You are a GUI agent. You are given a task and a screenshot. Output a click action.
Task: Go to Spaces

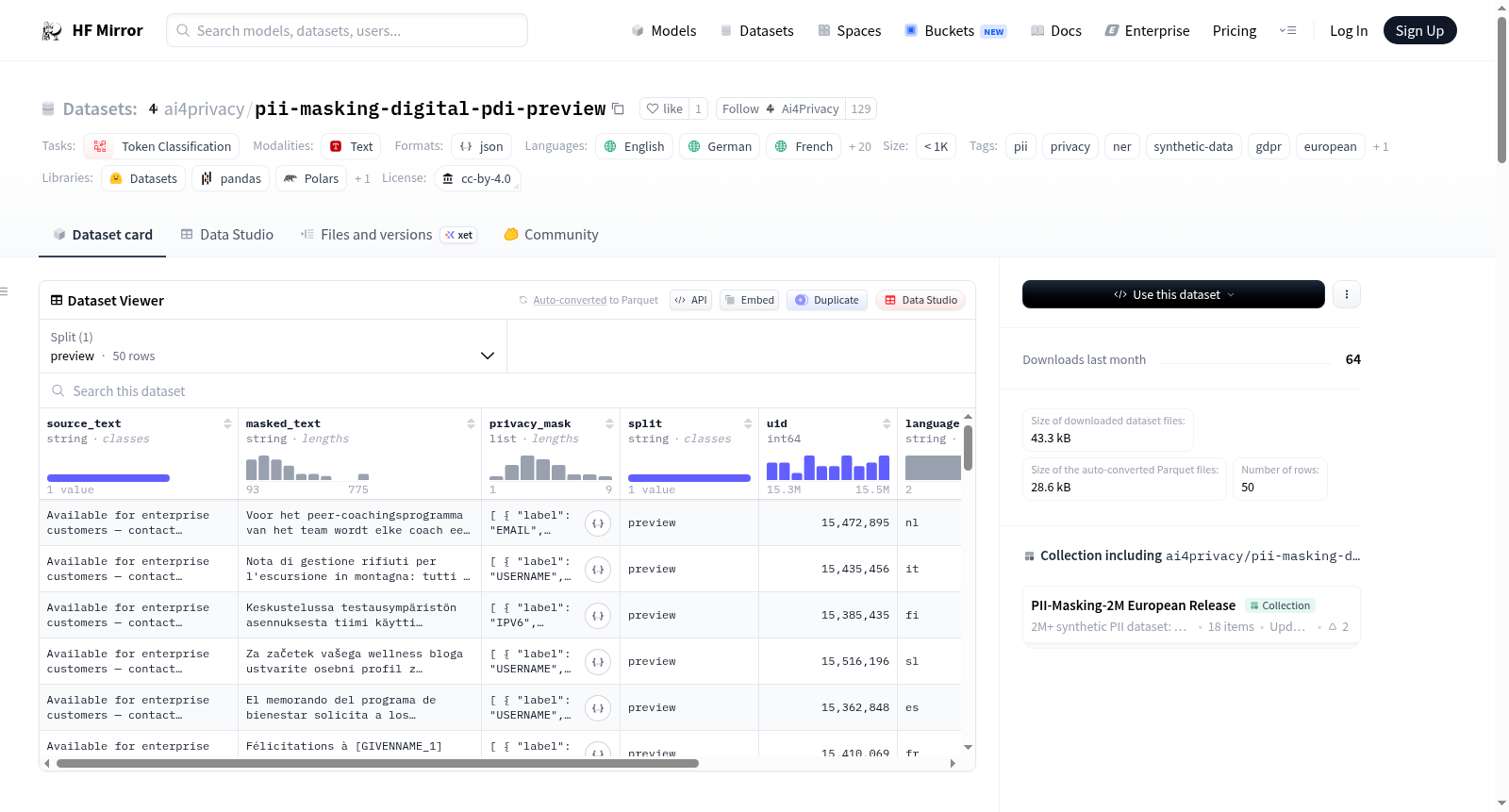(x=850, y=31)
